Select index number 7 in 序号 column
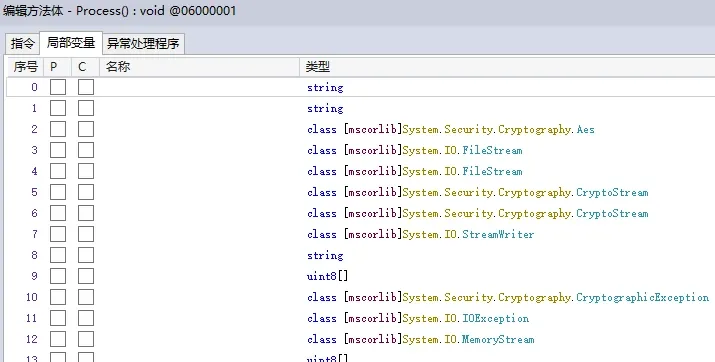This screenshot has width=715, height=362. click(x=34, y=234)
